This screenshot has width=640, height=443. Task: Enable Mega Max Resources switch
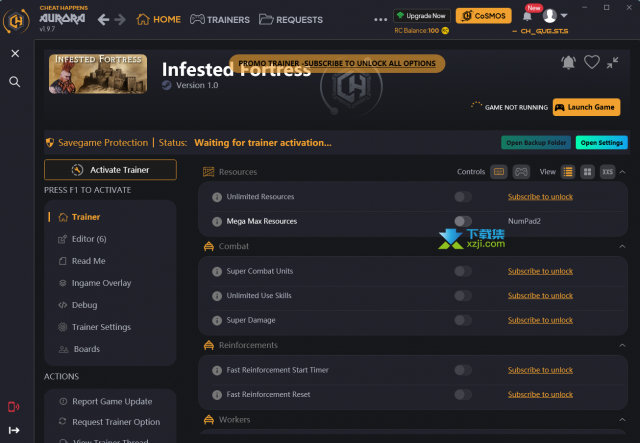(463, 221)
